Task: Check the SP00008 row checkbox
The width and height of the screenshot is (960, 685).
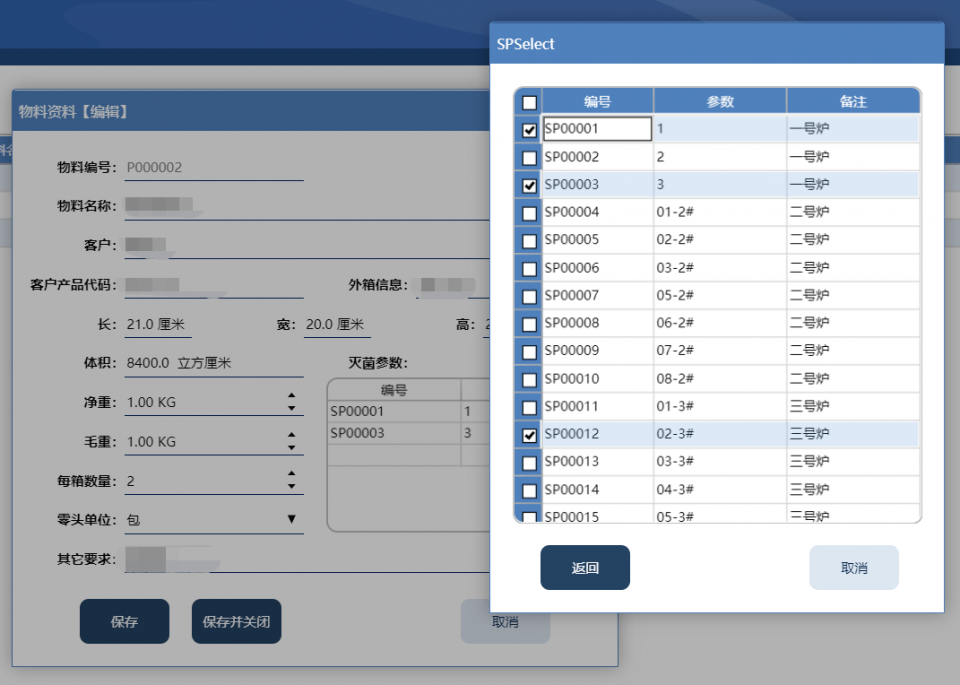Action: tap(530, 324)
